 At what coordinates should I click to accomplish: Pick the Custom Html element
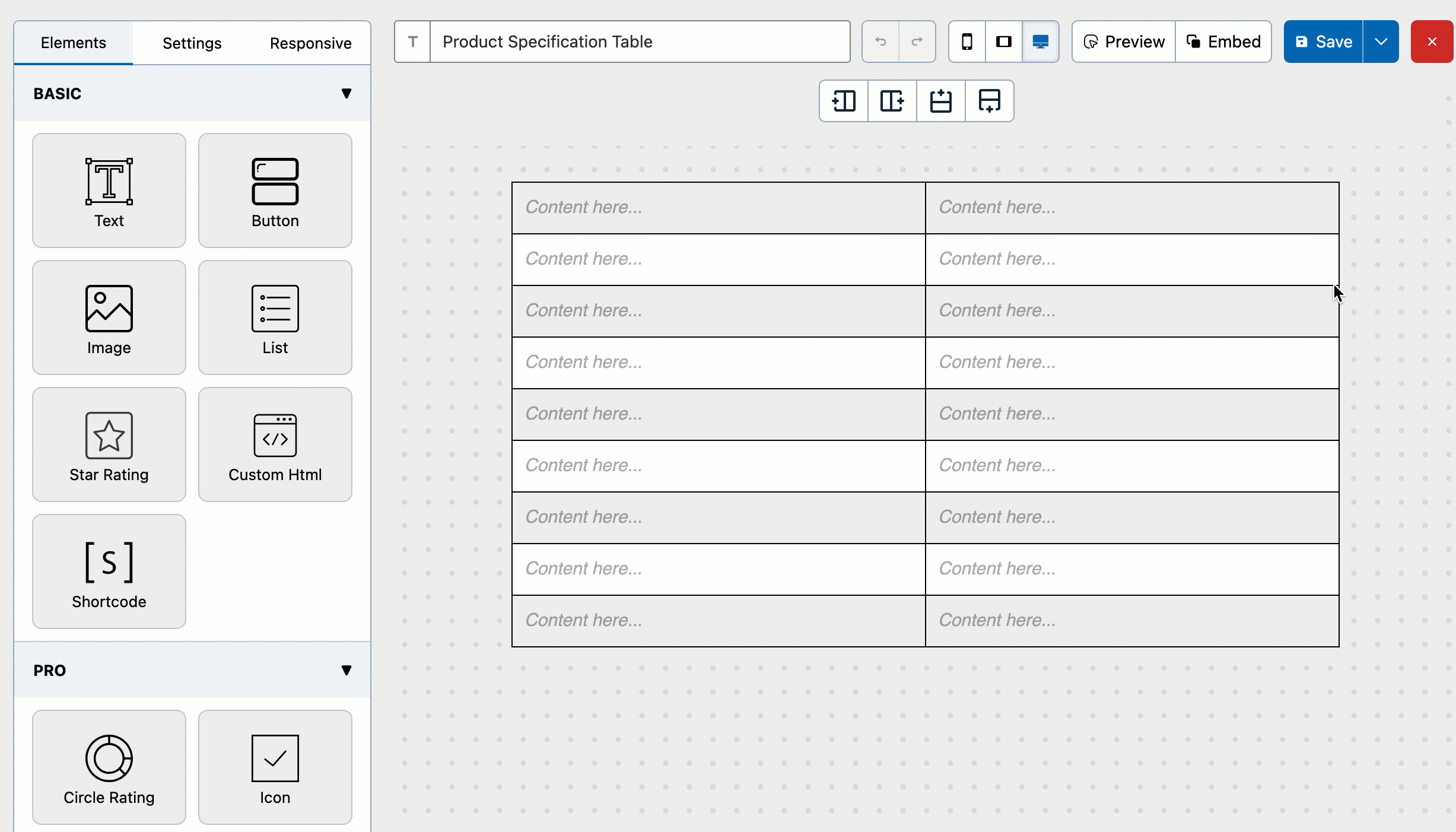coord(275,444)
